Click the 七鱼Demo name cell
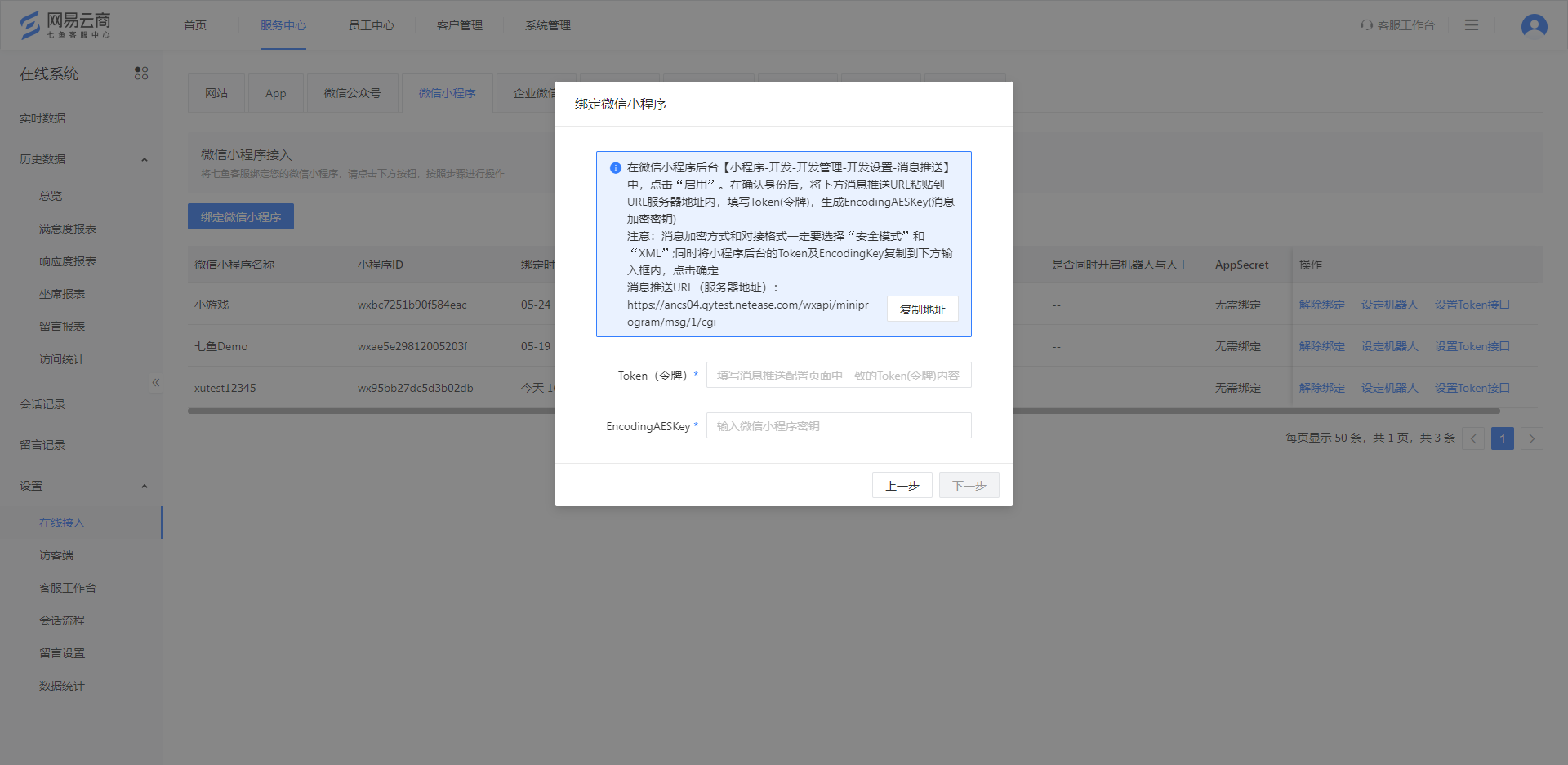 point(220,346)
